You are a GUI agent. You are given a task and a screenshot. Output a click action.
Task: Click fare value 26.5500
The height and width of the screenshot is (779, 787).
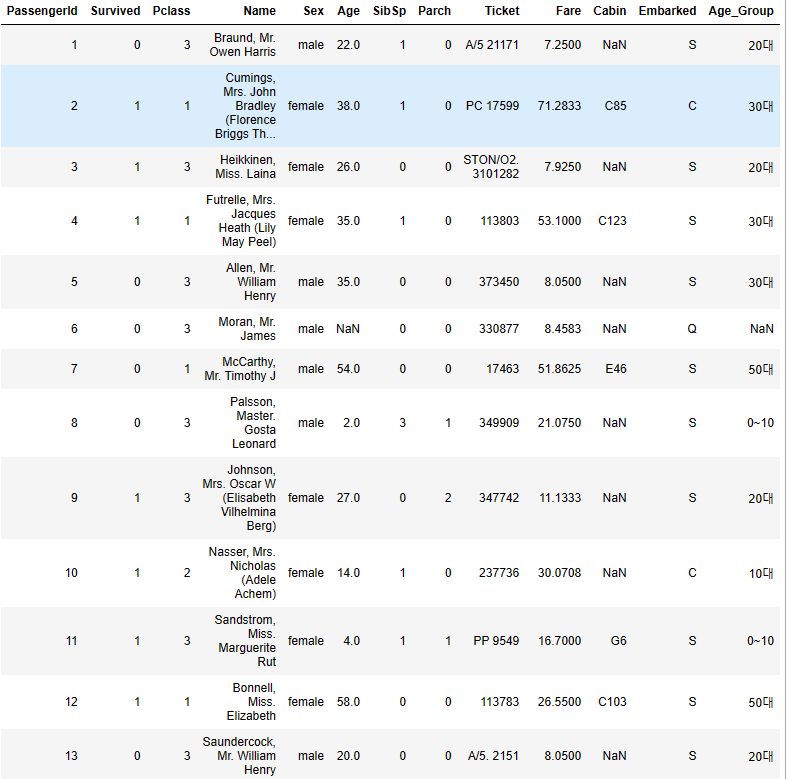click(x=559, y=702)
